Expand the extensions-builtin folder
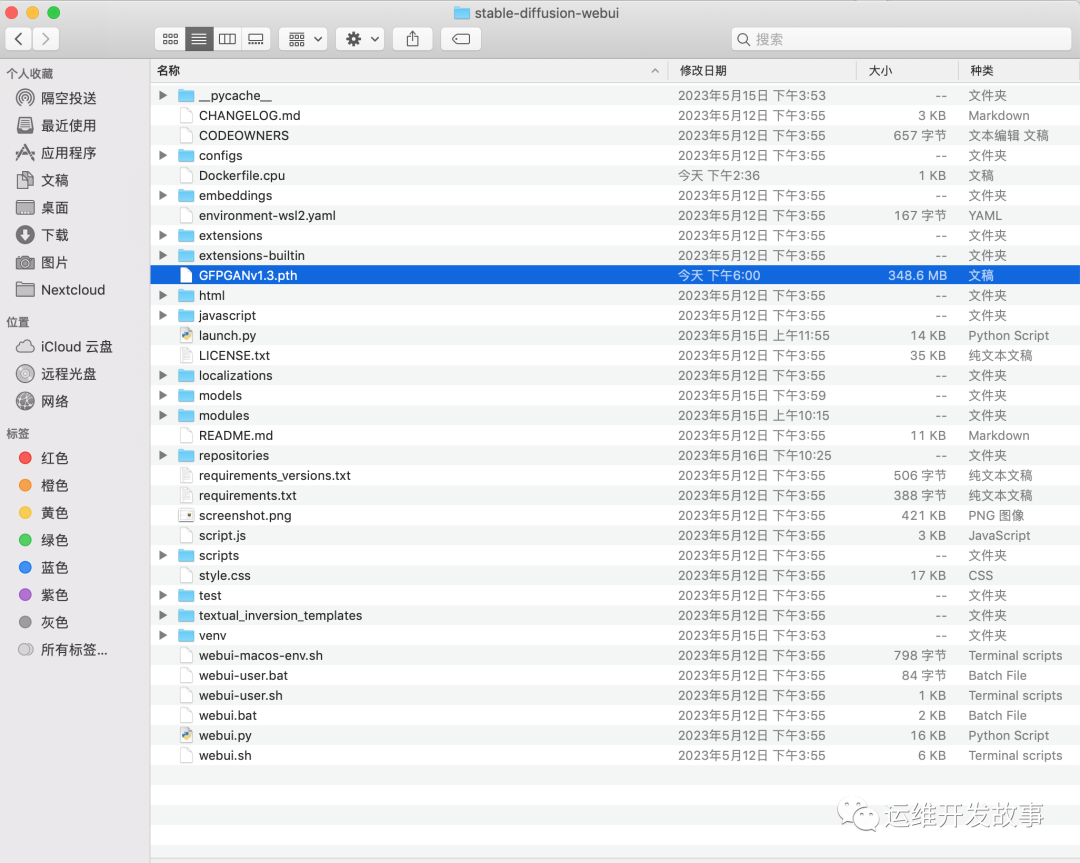 pyautogui.click(x=163, y=255)
